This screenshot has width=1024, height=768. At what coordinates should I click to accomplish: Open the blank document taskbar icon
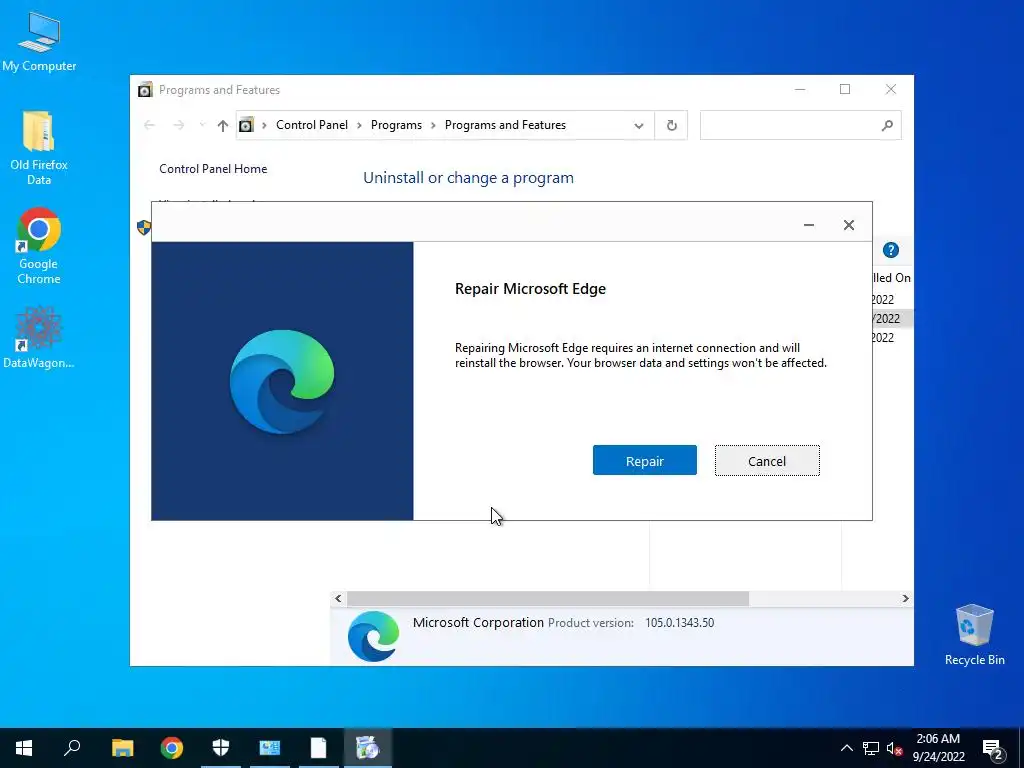[319, 748]
